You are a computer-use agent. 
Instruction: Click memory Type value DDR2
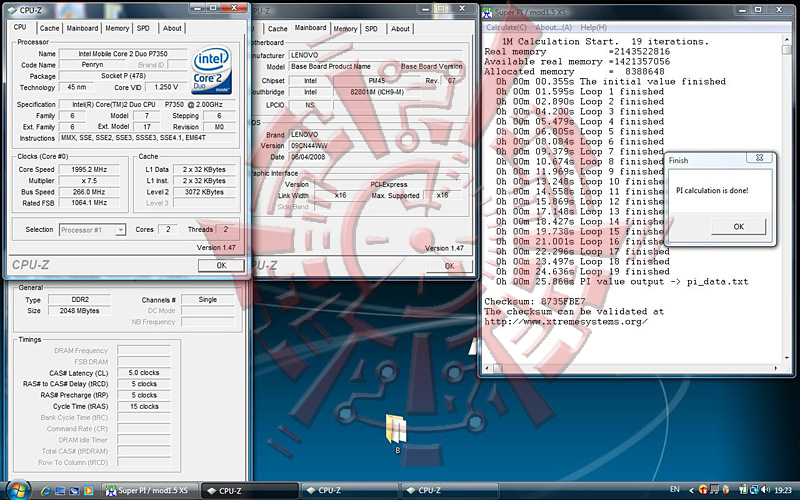tap(79, 299)
